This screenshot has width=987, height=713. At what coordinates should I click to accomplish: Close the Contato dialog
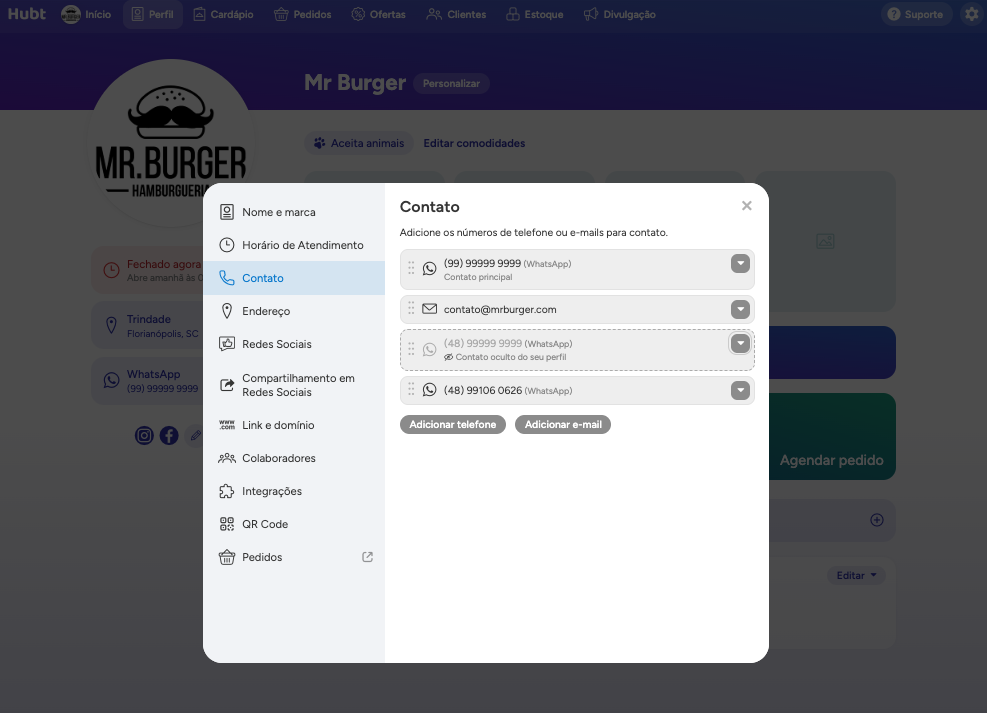[747, 206]
